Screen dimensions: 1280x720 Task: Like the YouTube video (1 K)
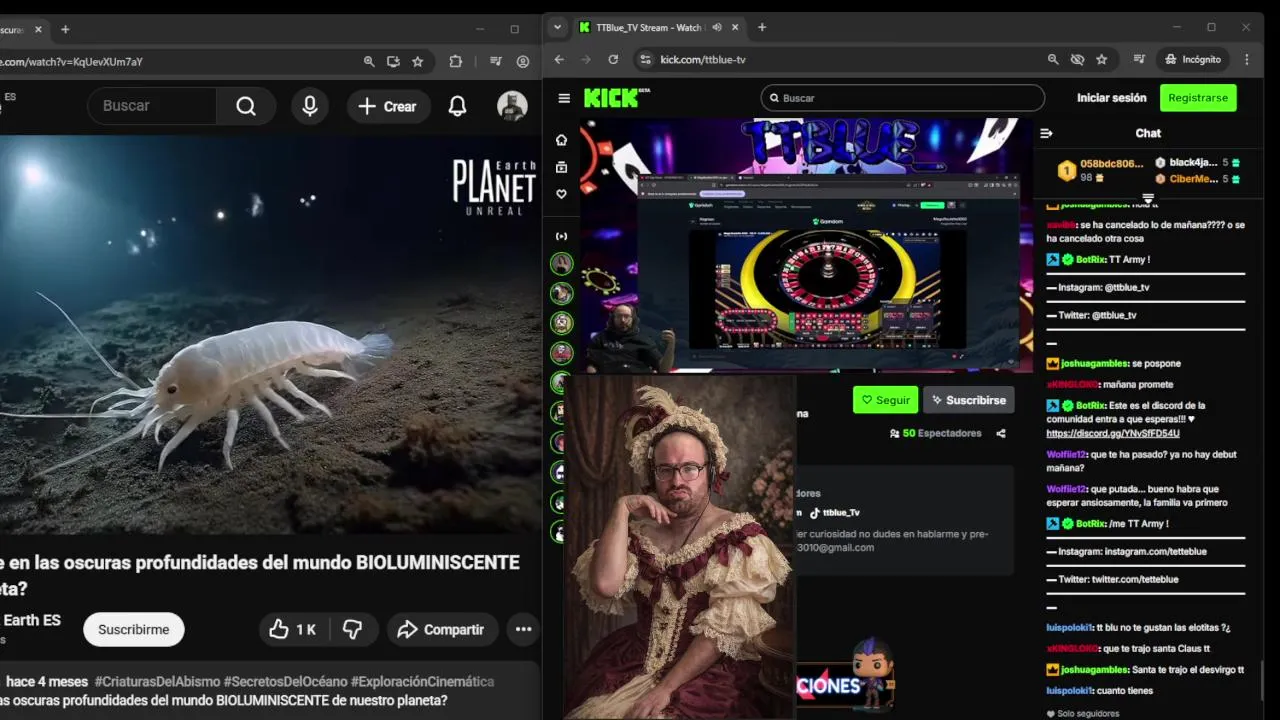[x=291, y=629]
